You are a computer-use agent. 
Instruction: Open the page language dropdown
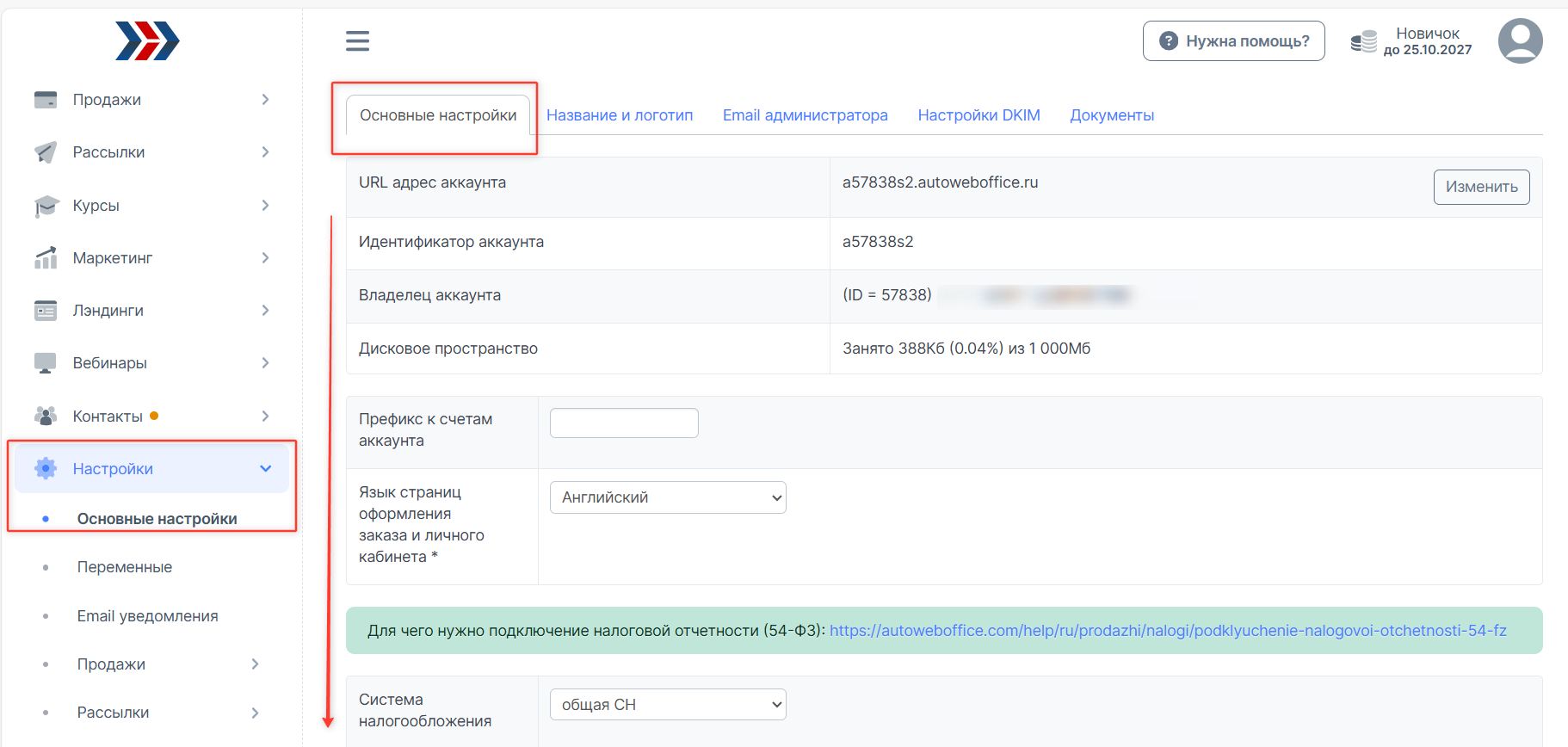pos(668,497)
